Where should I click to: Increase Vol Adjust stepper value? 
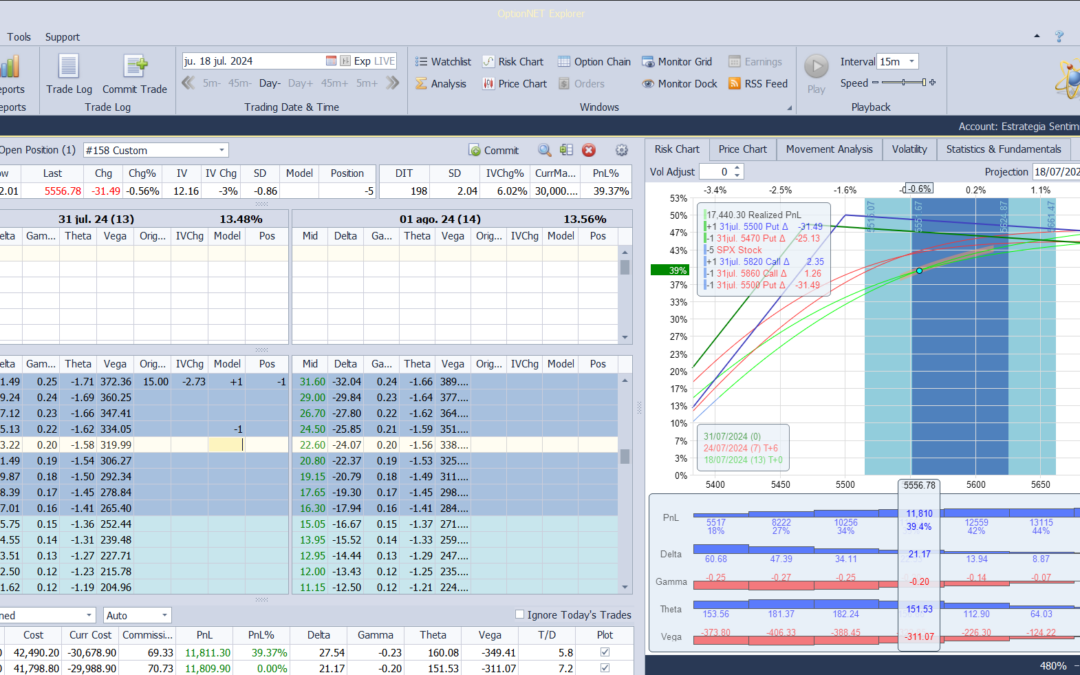pyautogui.click(x=738, y=167)
